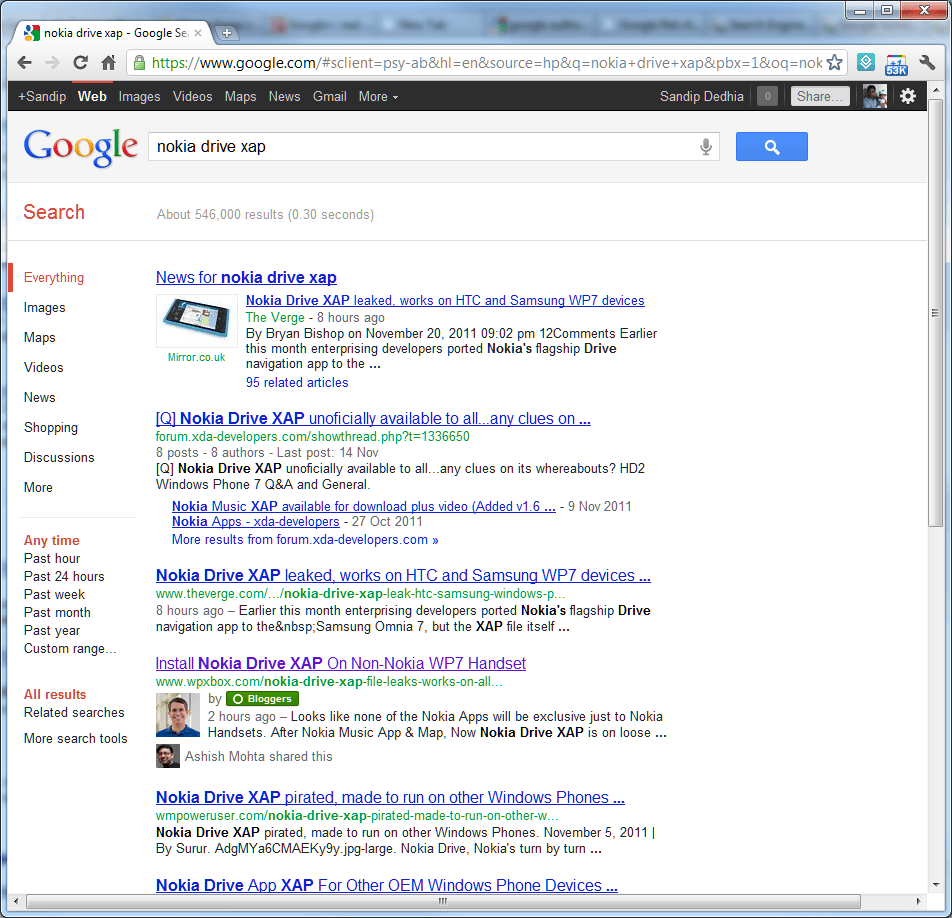Limit results to Past 24 hours

click(64, 576)
